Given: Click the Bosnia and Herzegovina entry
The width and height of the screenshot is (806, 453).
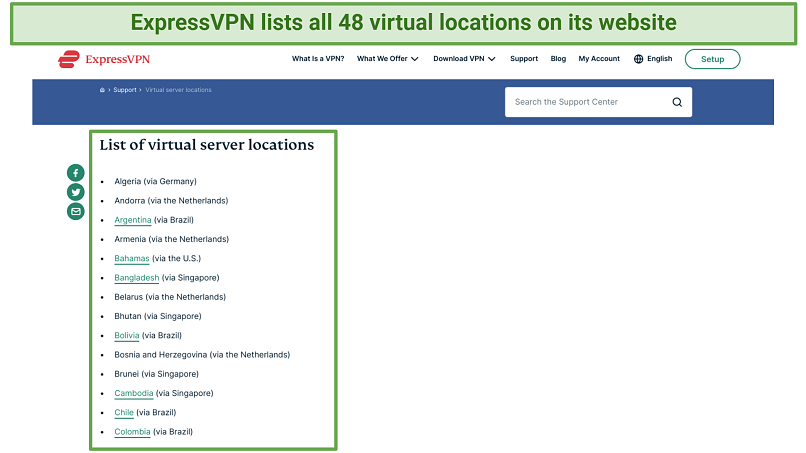Looking at the screenshot, I should click(x=202, y=355).
